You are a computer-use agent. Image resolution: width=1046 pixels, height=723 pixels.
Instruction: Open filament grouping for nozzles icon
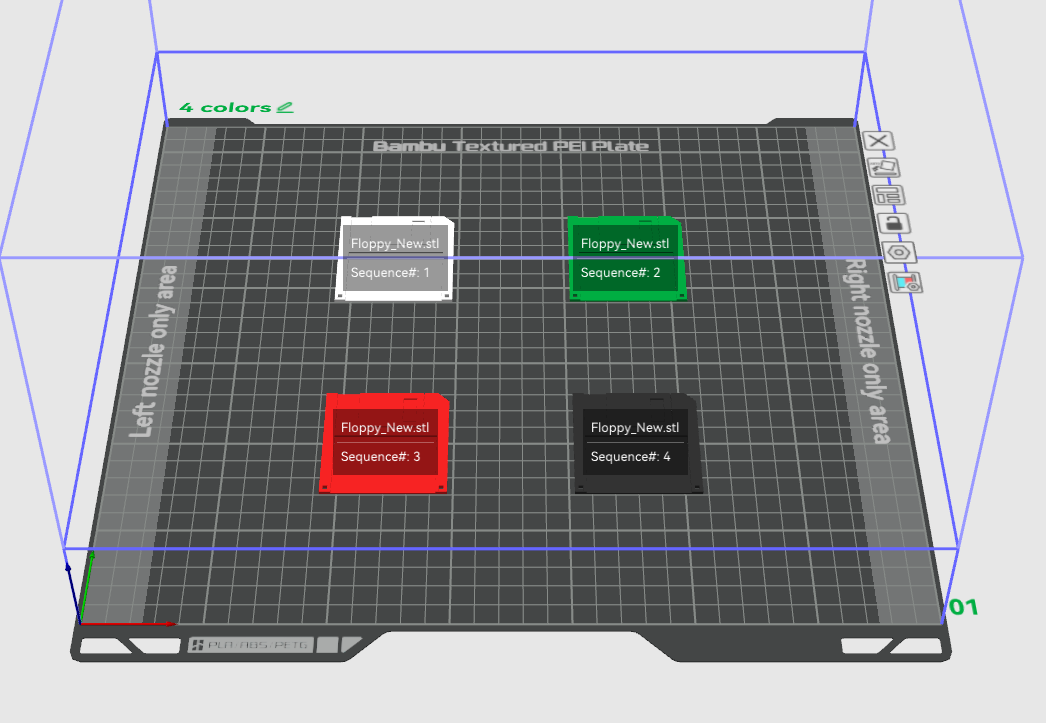tap(906, 283)
